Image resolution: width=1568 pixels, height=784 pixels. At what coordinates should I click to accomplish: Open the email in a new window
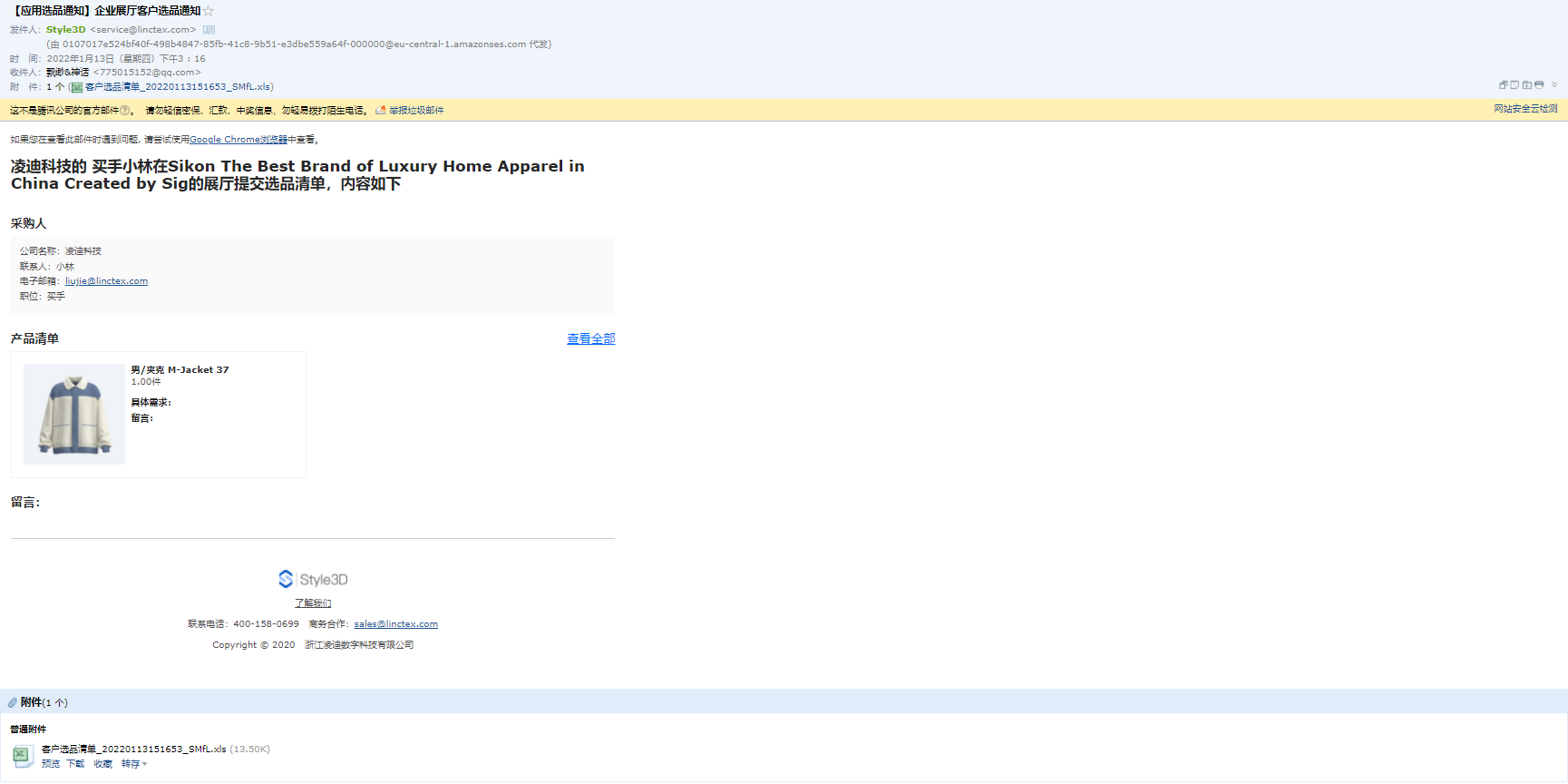coord(1503,85)
